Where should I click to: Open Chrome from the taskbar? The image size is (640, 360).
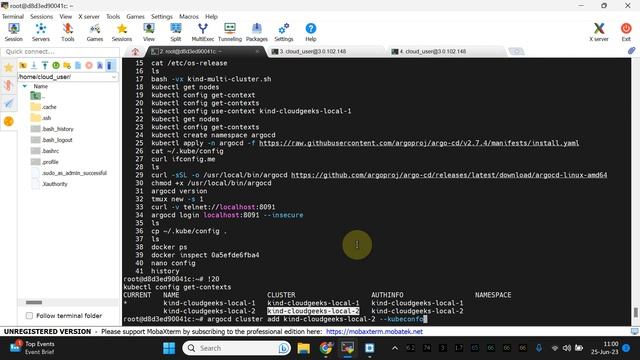point(326,348)
